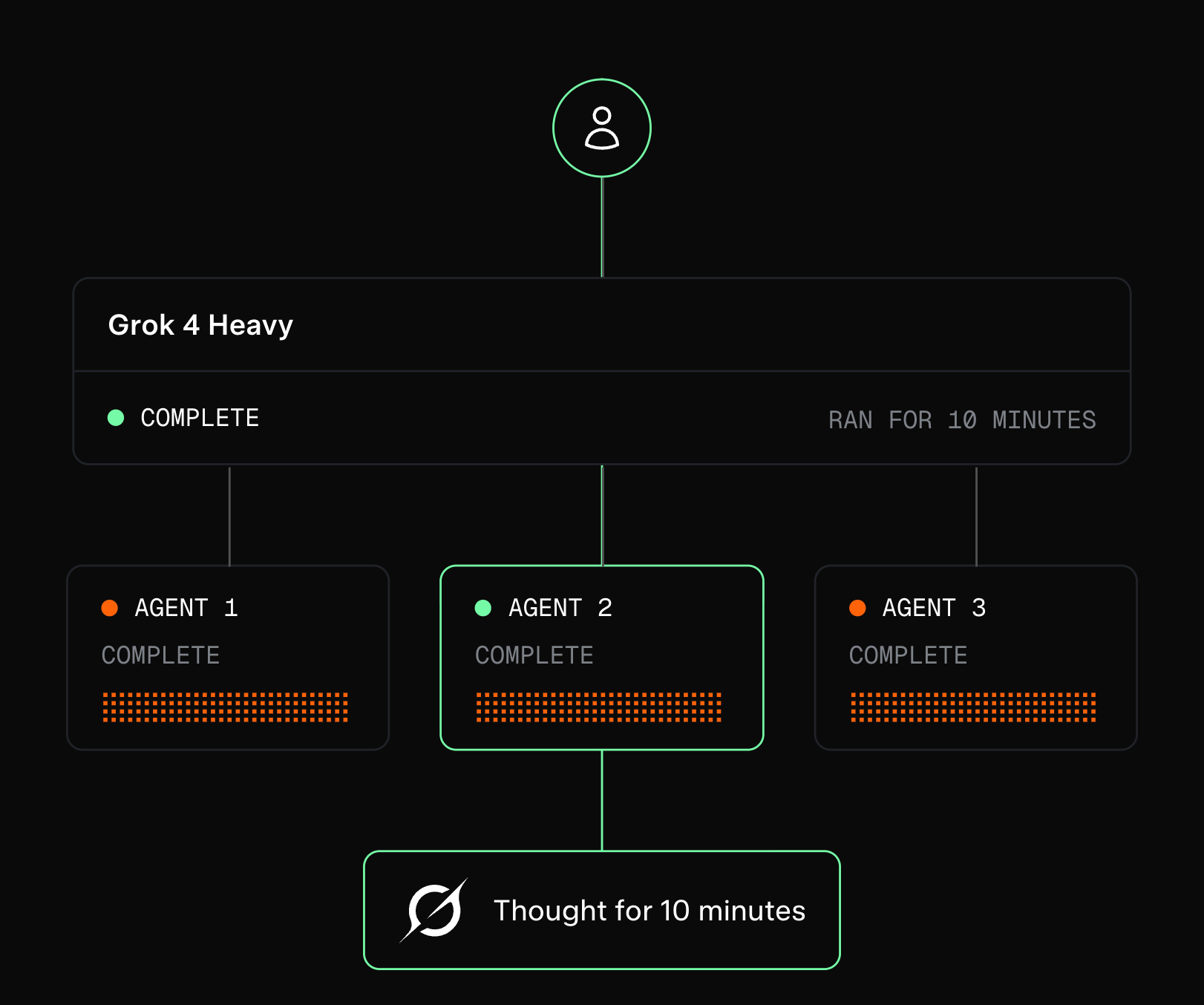
Task: Click the user avatar icon at top
Action: [x=602, y=128]
